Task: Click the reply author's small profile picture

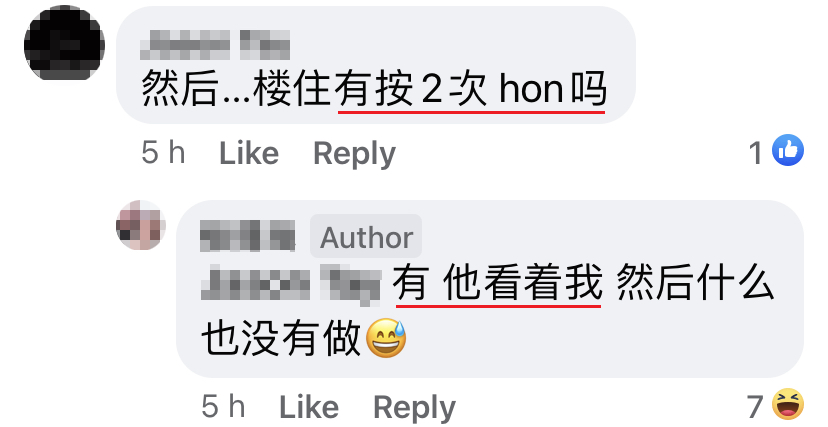Action: [x=141, y=225]
